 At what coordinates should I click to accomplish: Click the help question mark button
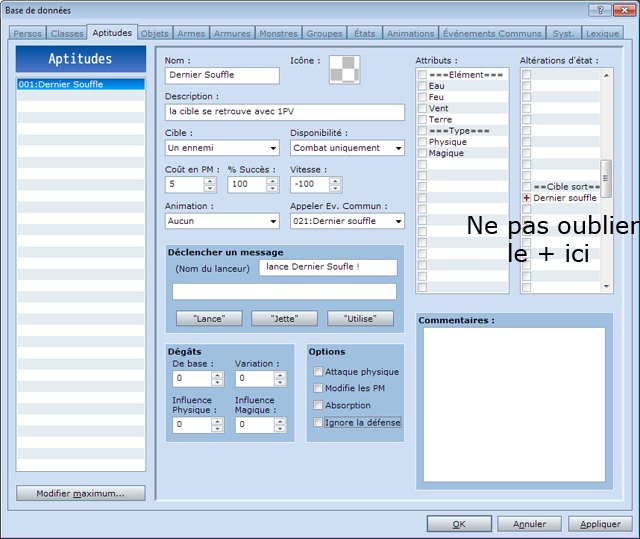[x=600, y=10]
